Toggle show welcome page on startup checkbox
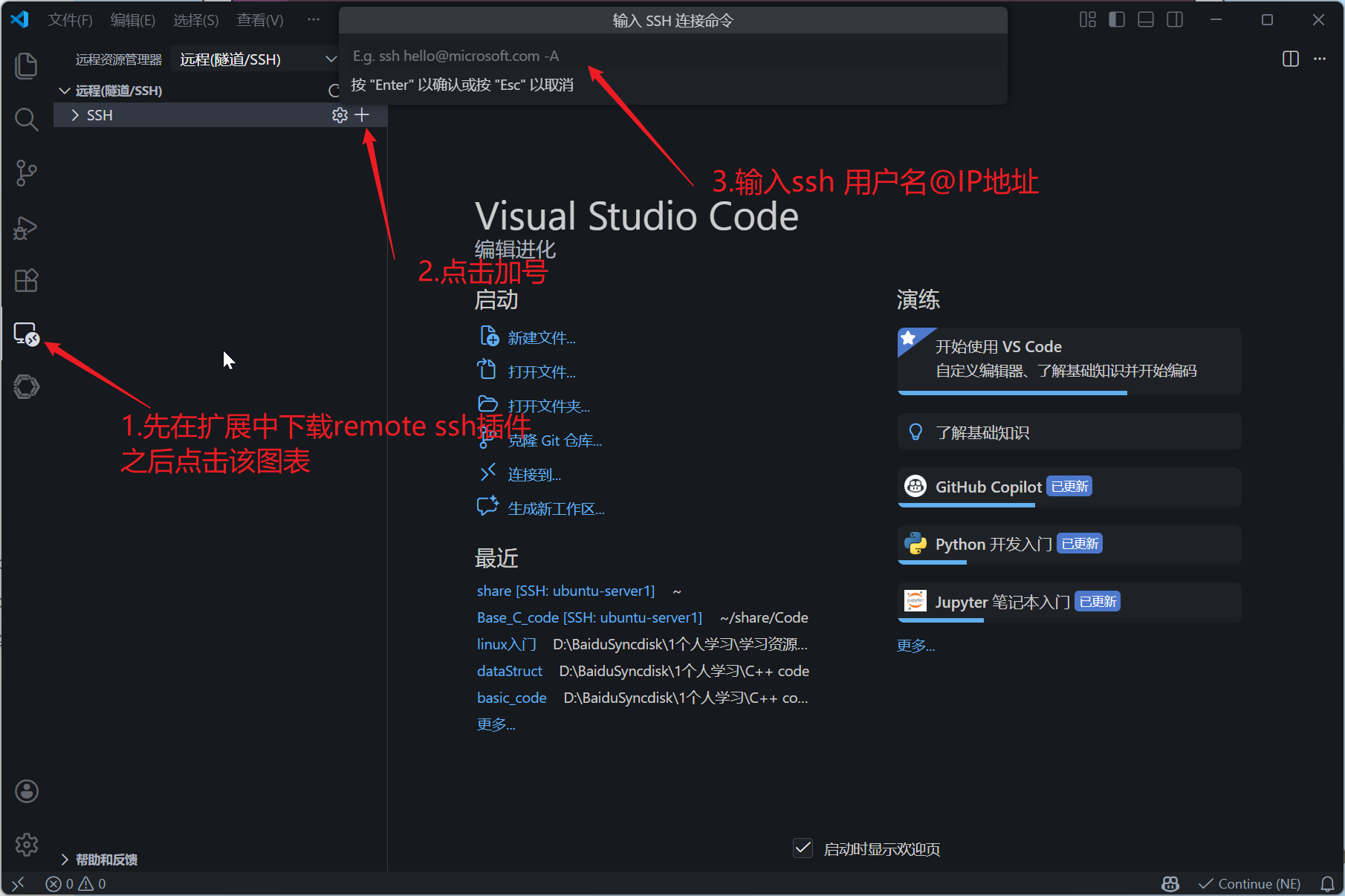 (x=803, y=848)
